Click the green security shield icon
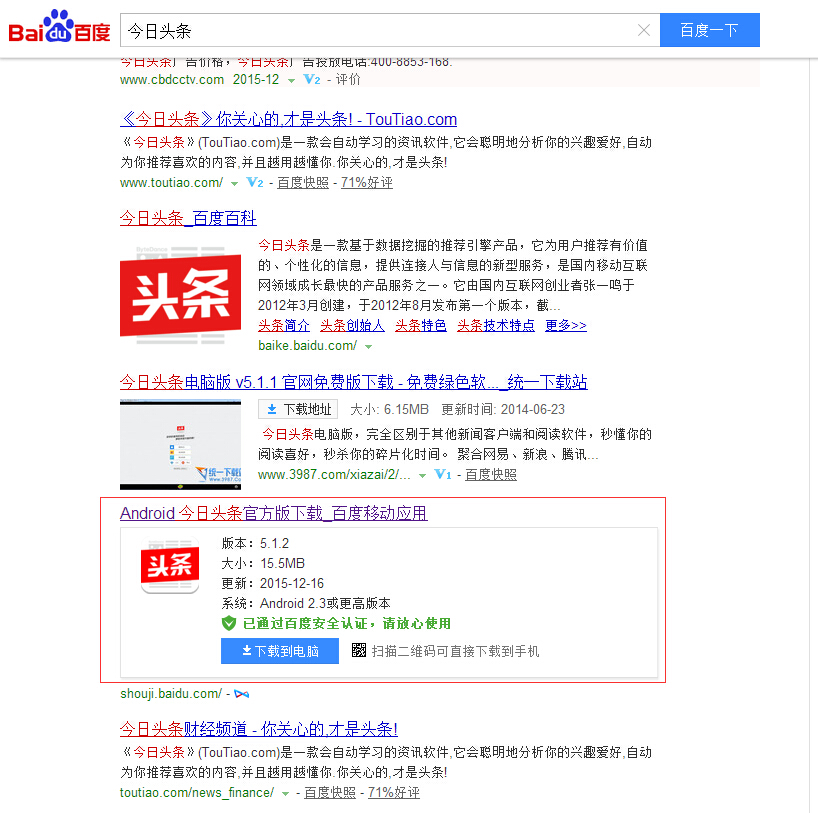 point(229,624)
